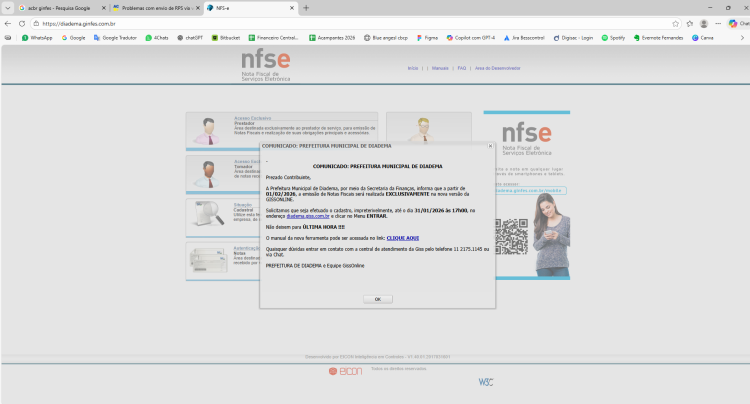
Task: Close the acbr ginfes search tab
Action: [103, 8]
